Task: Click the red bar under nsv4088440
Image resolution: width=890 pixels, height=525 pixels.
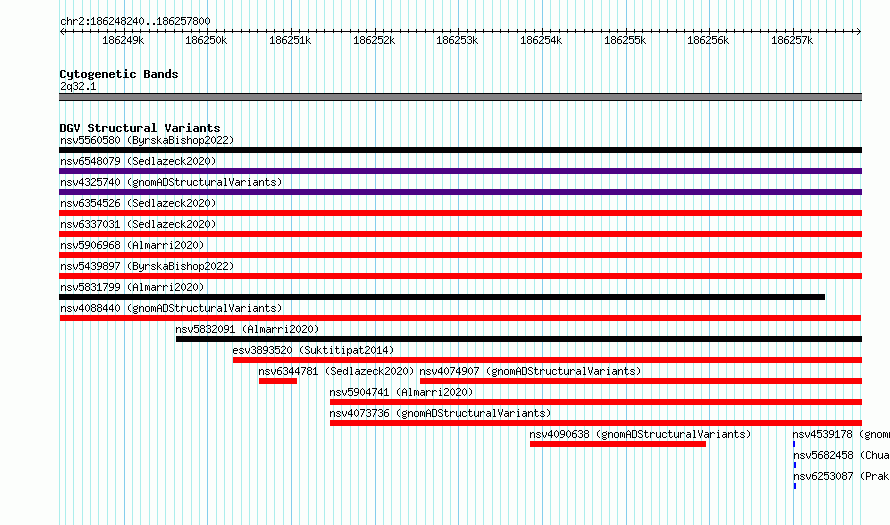Action: (460, 318)
